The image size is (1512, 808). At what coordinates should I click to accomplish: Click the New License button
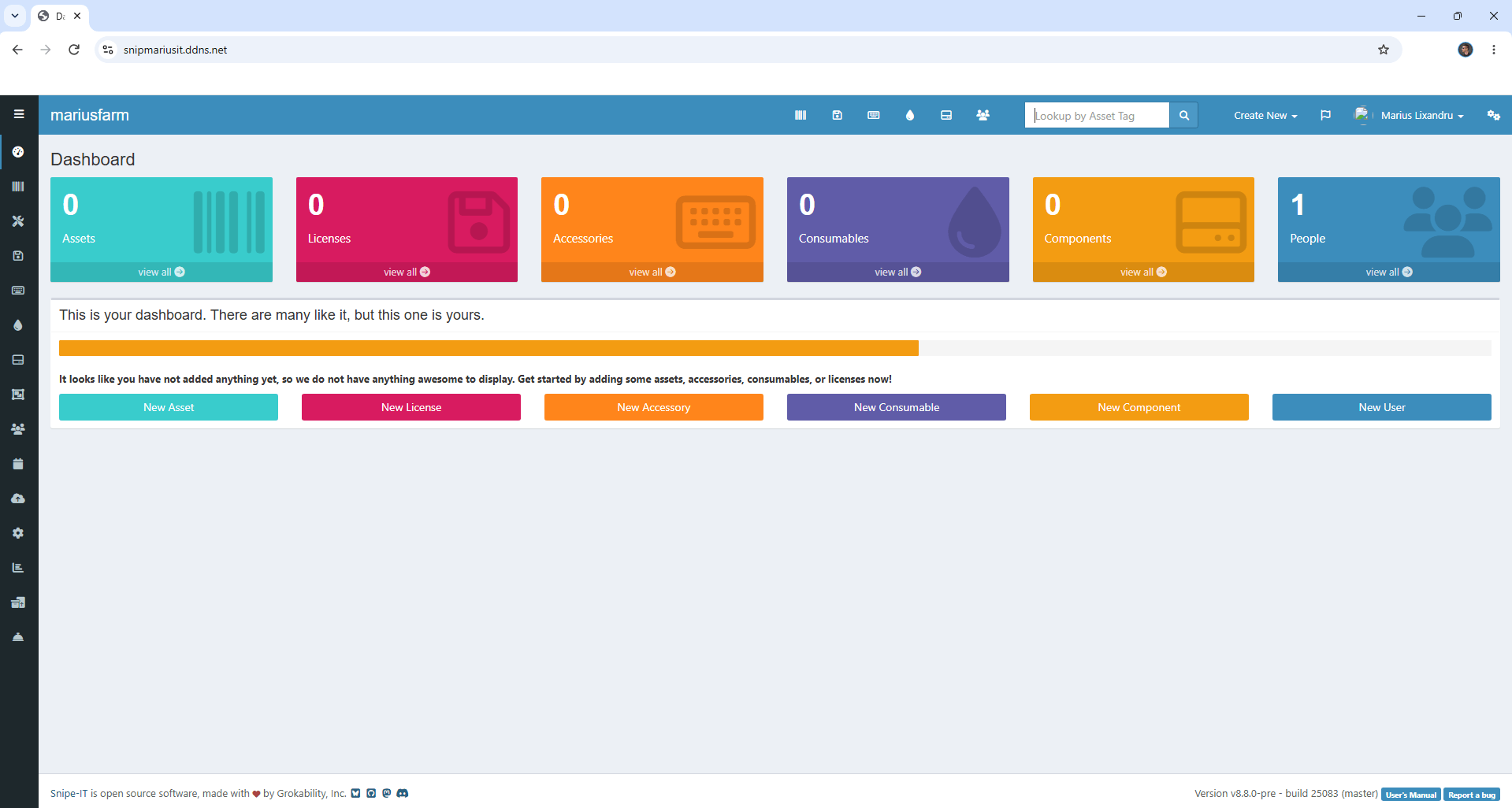pyautogui.click(x=411, y=407)
